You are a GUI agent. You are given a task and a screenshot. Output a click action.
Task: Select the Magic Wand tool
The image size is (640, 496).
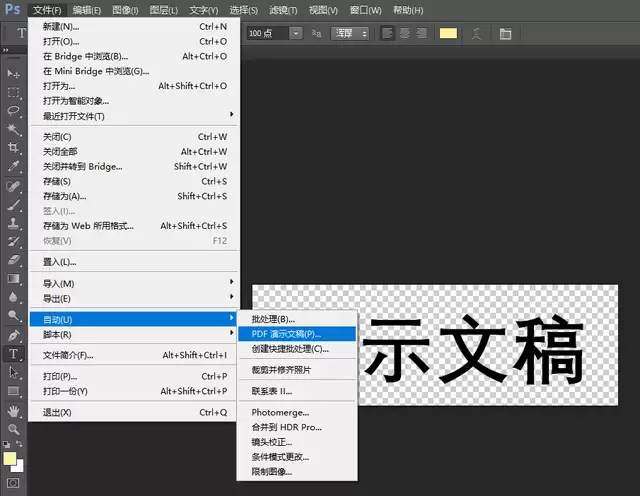(x=14, y=130)
